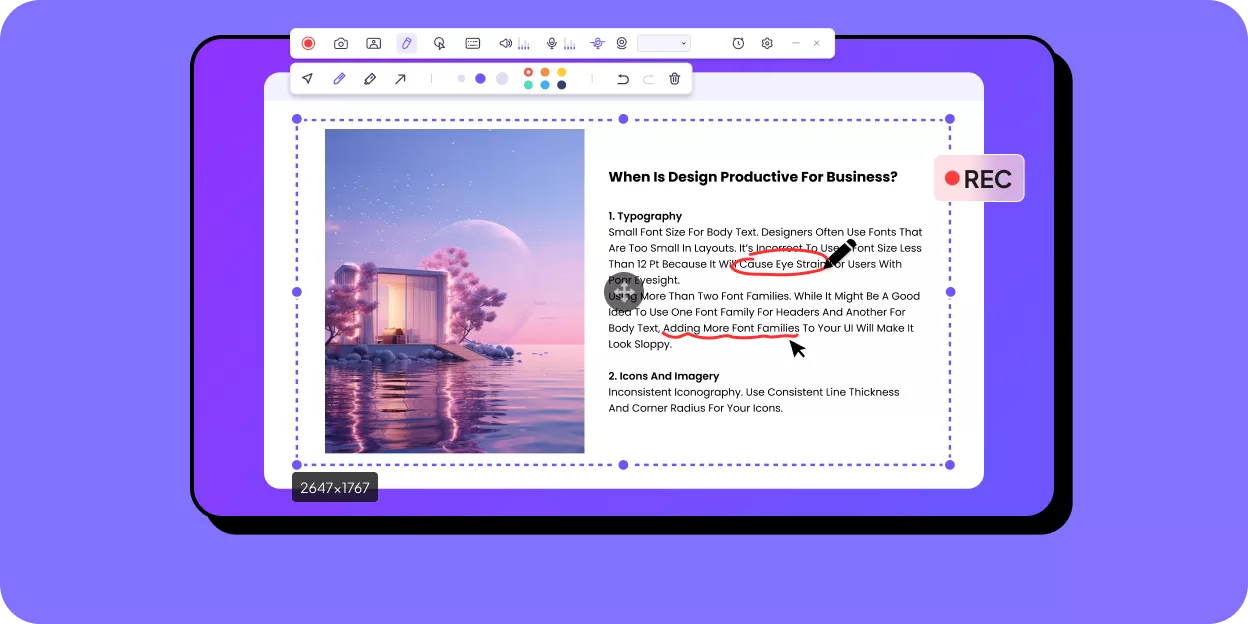Screen dimensions: 1248x624
Task: Turn on the webcam icon
Action: (x=621, y=43)
